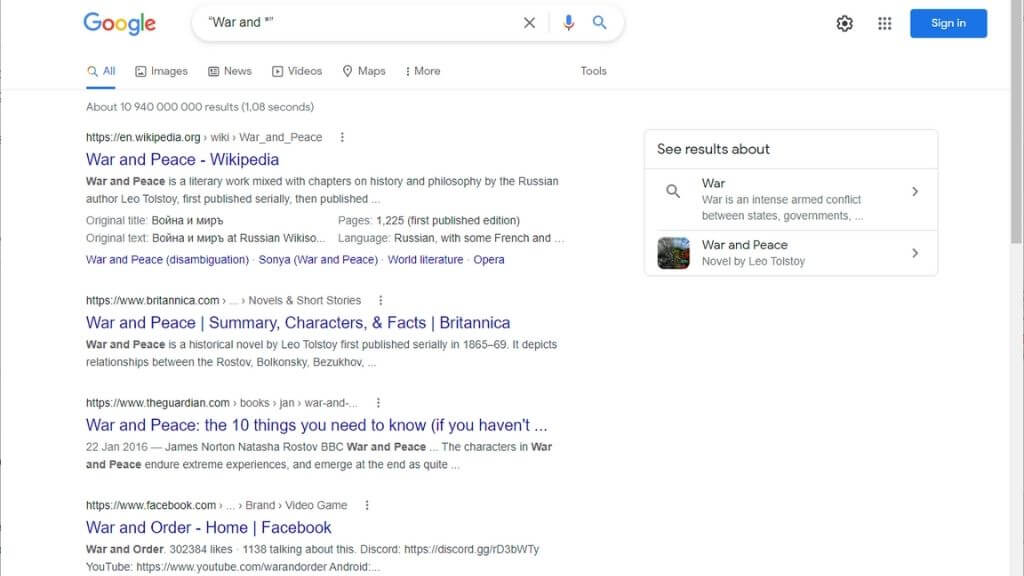Open options menu for Britannica result
Screen dimensions: 1024x576
(381, 300)
